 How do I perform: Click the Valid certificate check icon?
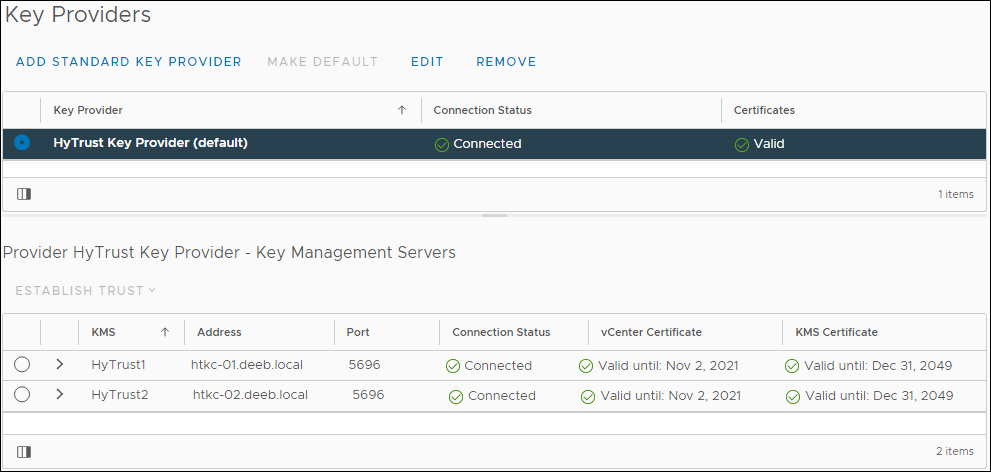coord(742,145)
